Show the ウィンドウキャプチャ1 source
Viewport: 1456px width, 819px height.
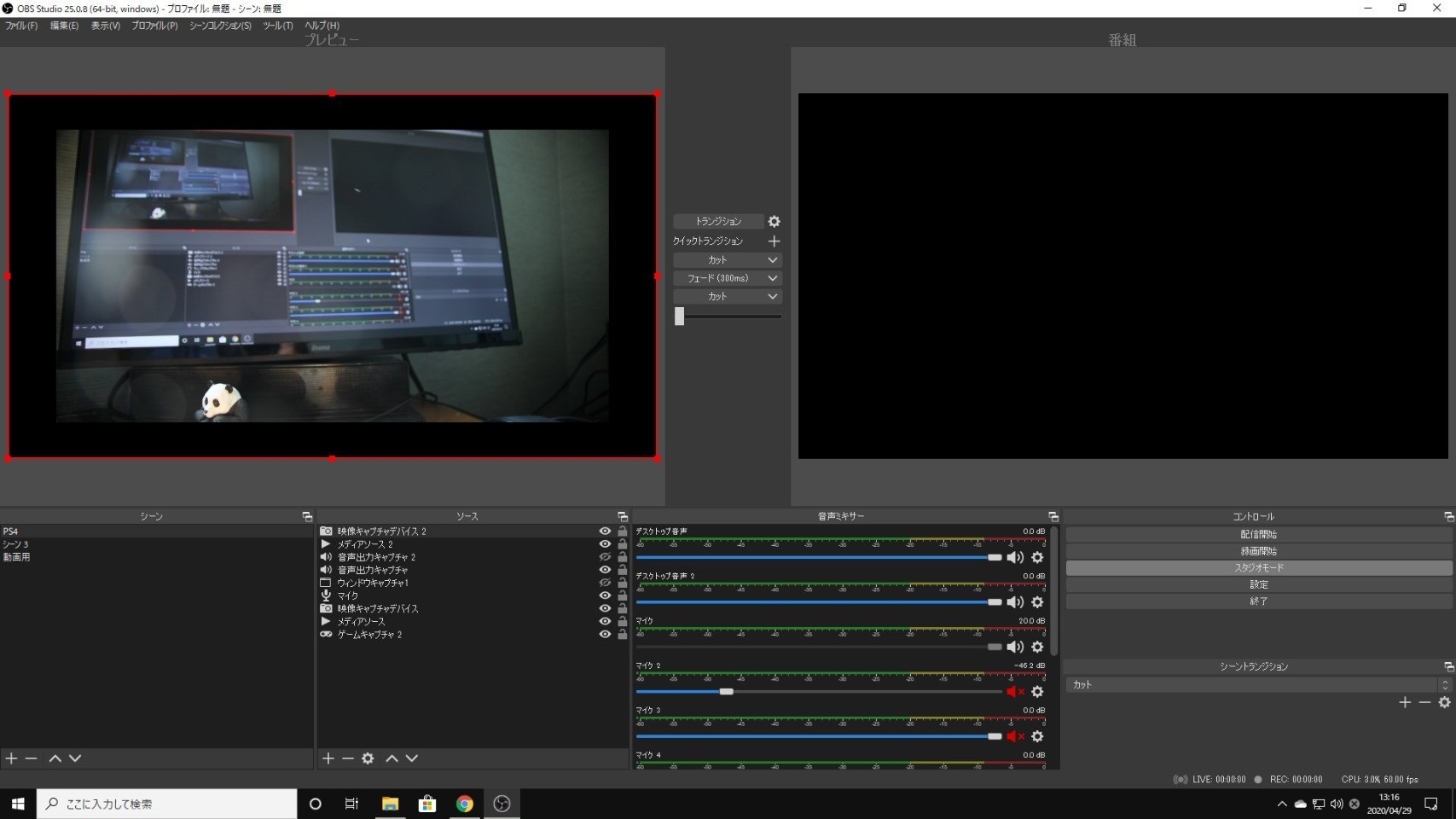pos(605,583)
